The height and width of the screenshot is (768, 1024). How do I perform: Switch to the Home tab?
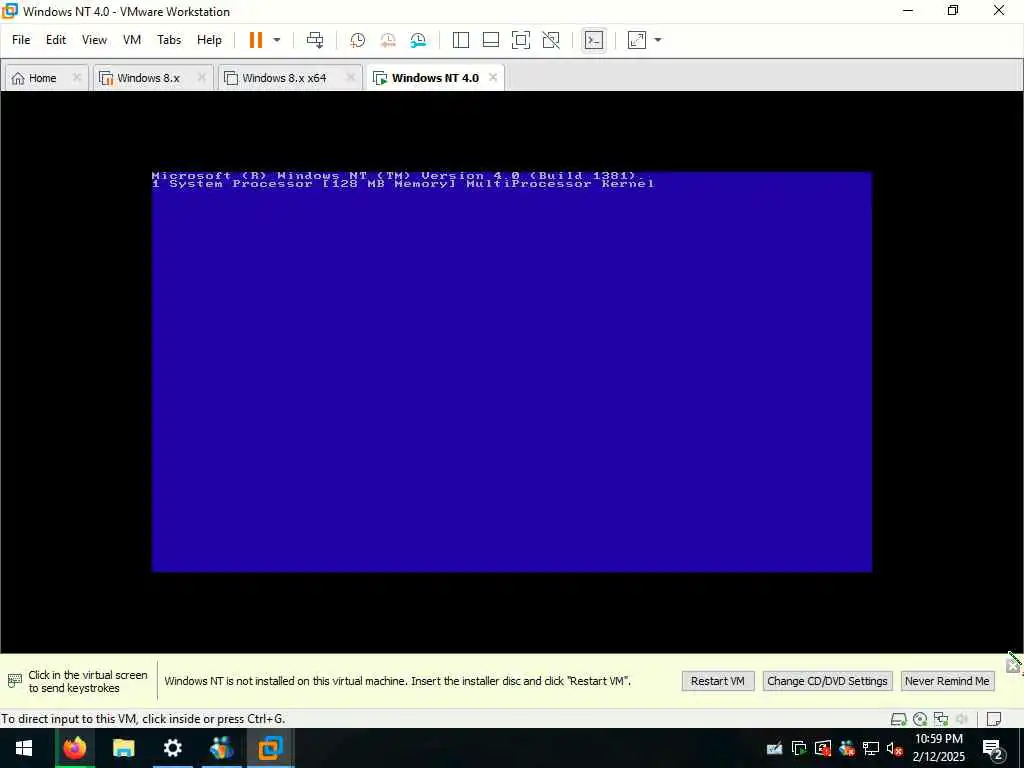(x=42, y=78)
